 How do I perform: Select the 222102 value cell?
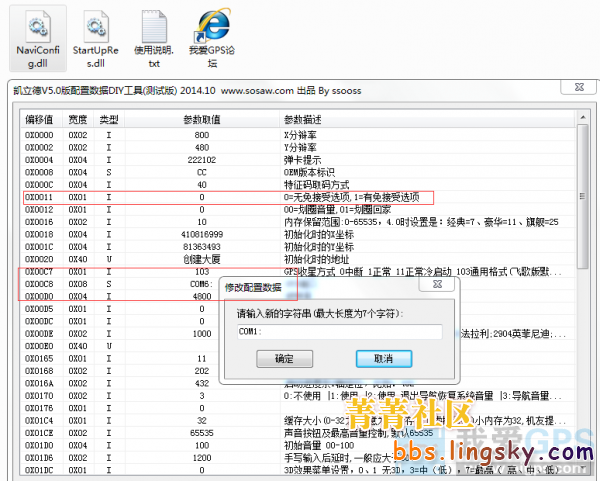(x=202, y=160)
